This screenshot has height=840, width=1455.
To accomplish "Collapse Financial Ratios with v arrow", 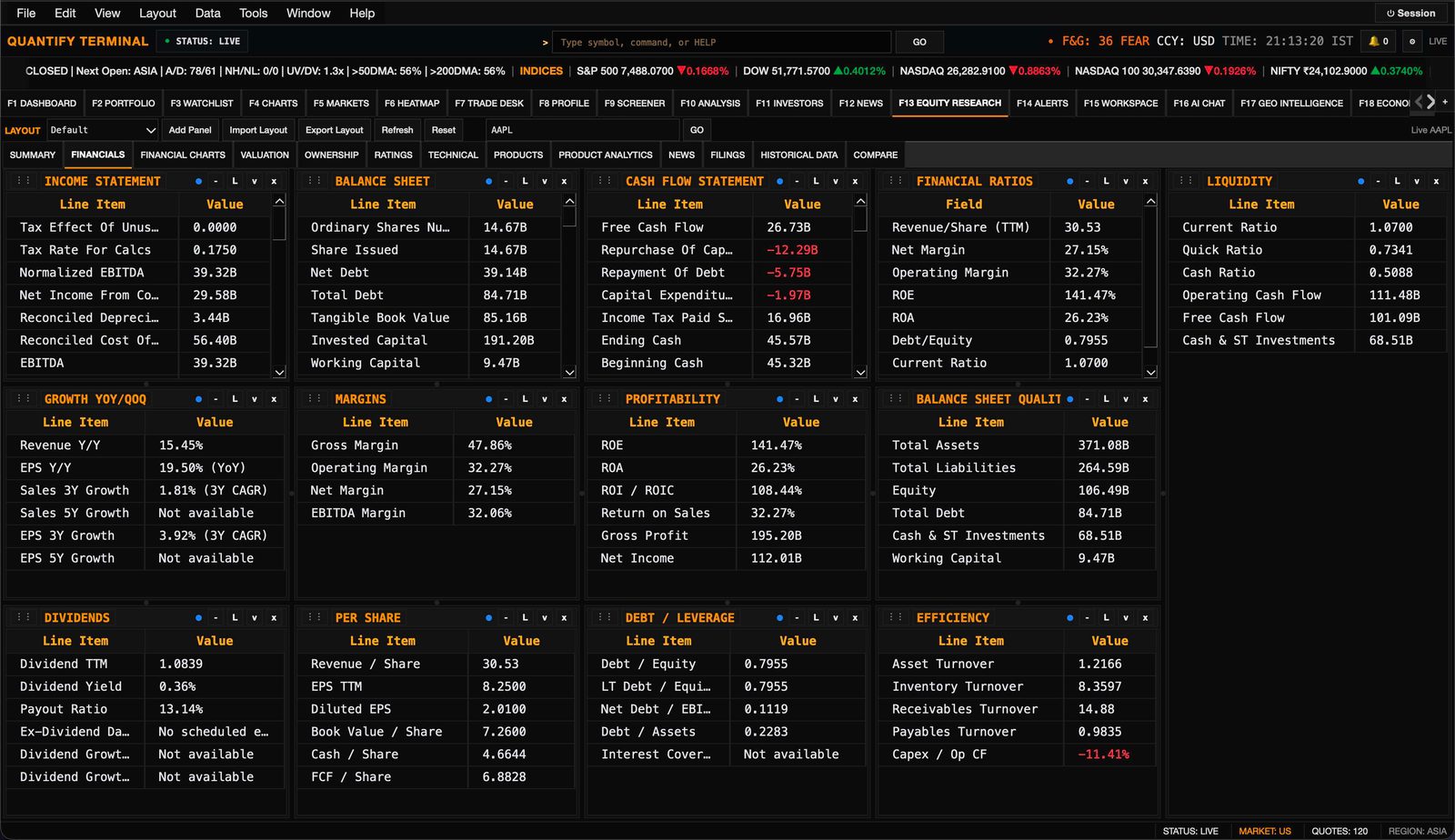I will coord(1126,181).
